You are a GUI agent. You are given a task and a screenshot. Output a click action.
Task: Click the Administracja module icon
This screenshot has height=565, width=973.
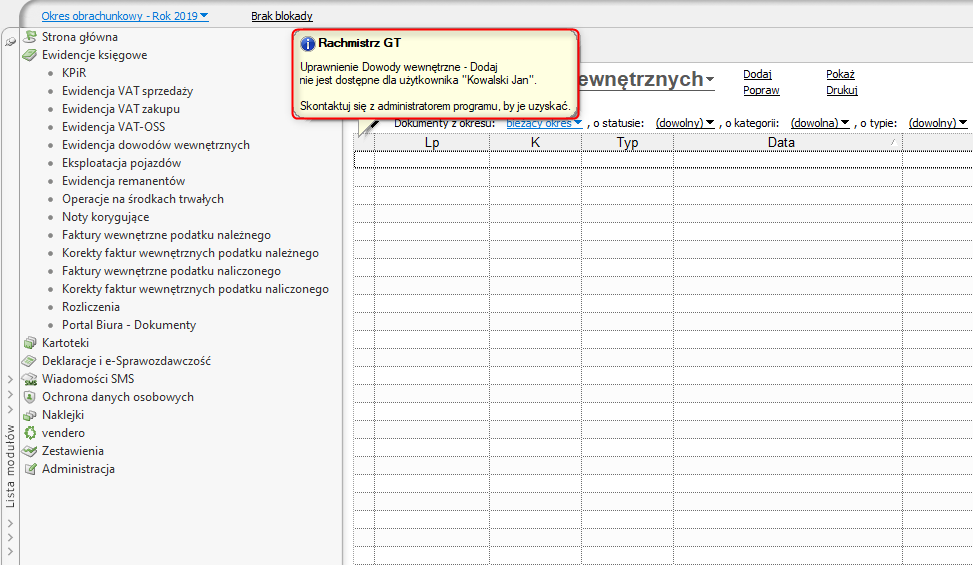[29, 468]
